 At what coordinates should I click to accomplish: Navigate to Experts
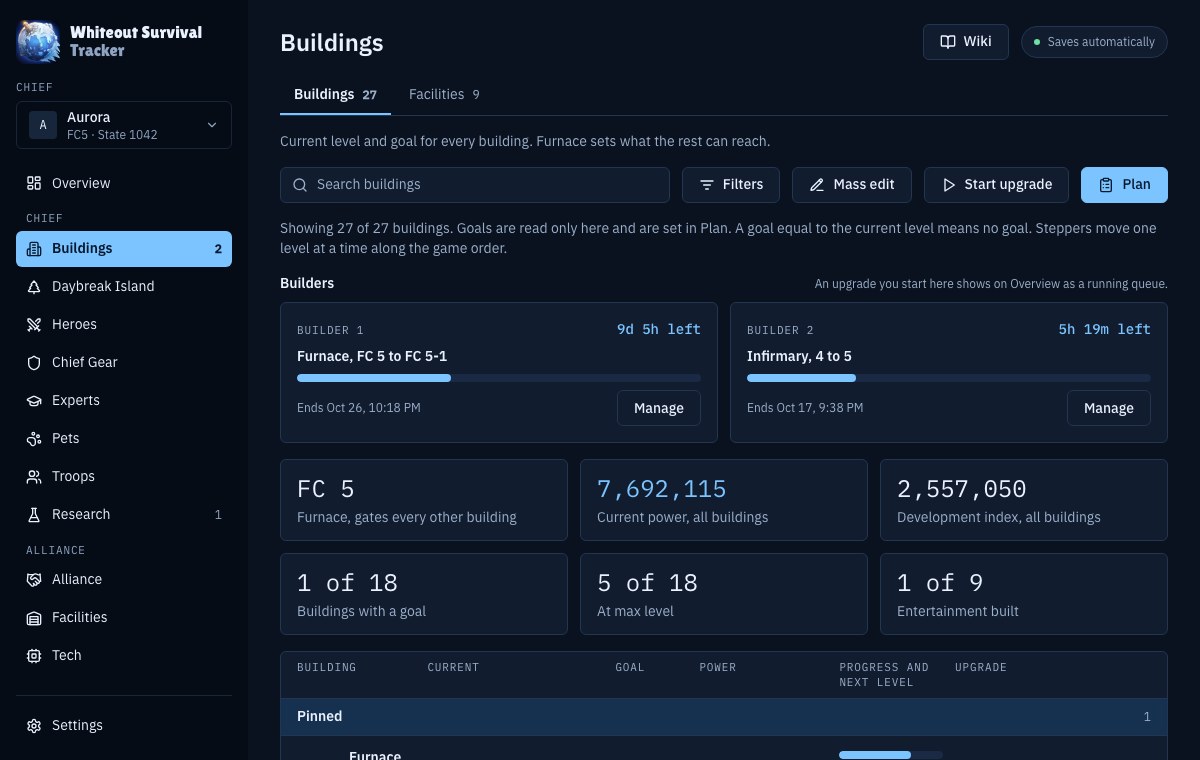124,401
